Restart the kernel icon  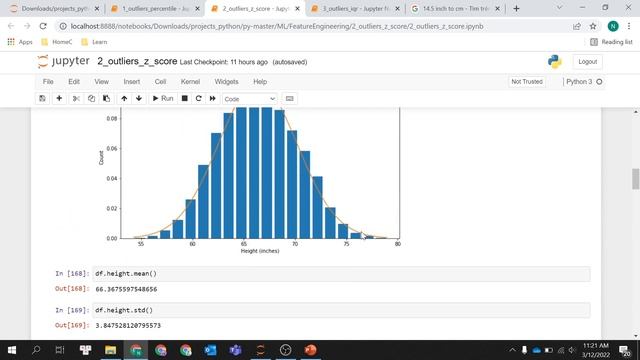[x=199, y=98]
